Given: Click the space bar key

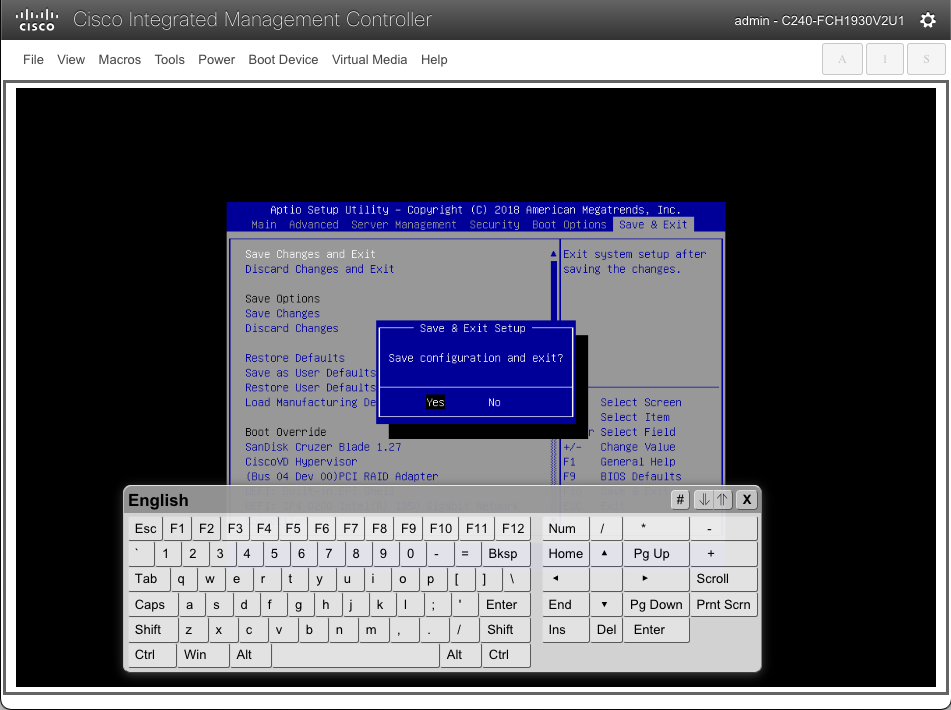Looking at the screenshot, I should point(355,654).
